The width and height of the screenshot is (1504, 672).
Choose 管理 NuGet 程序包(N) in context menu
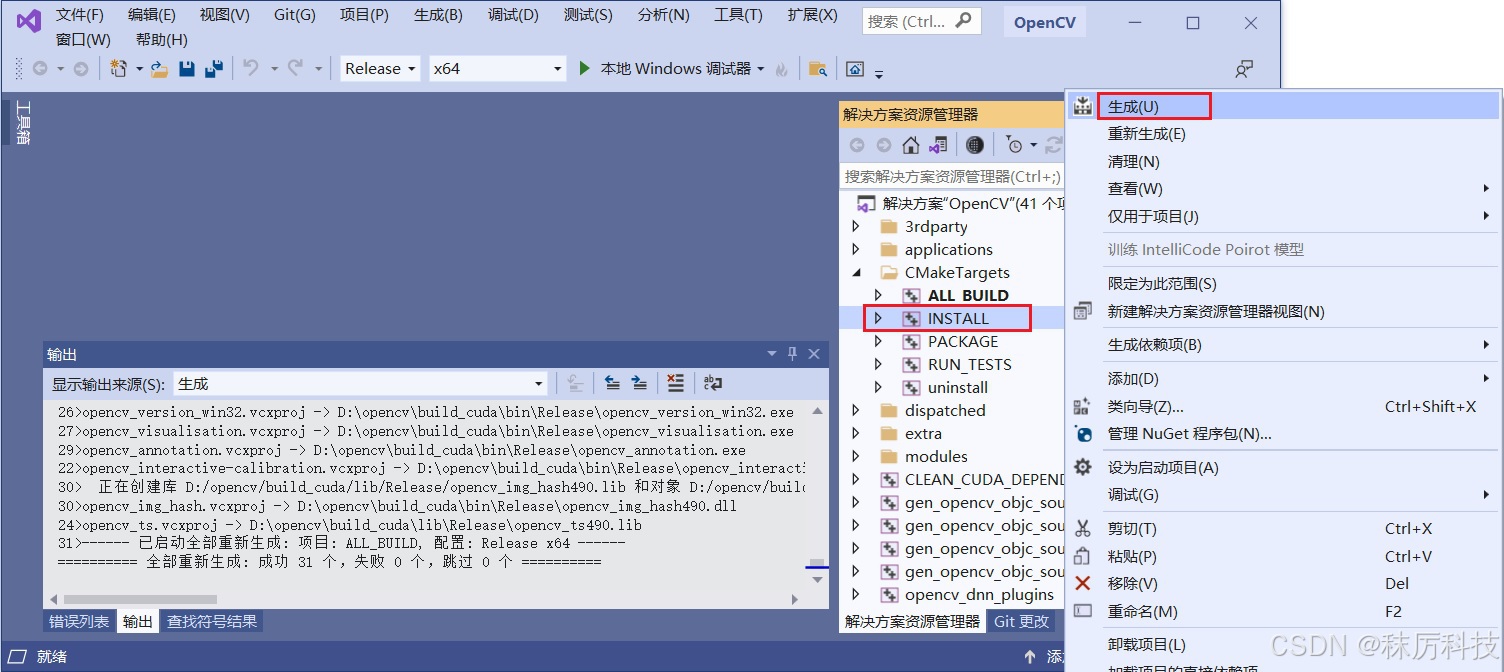1284,433
